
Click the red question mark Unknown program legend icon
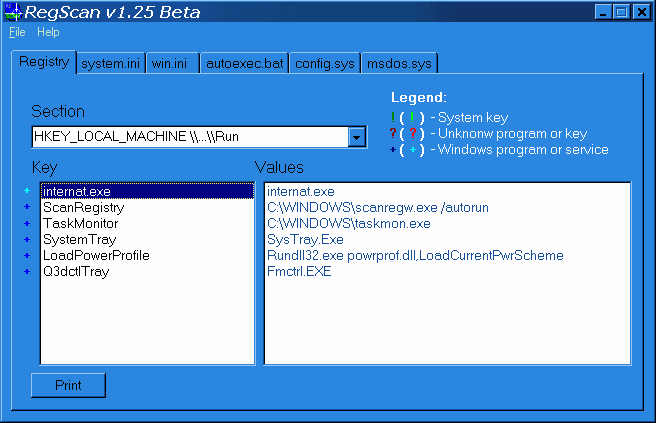[393, 133]
